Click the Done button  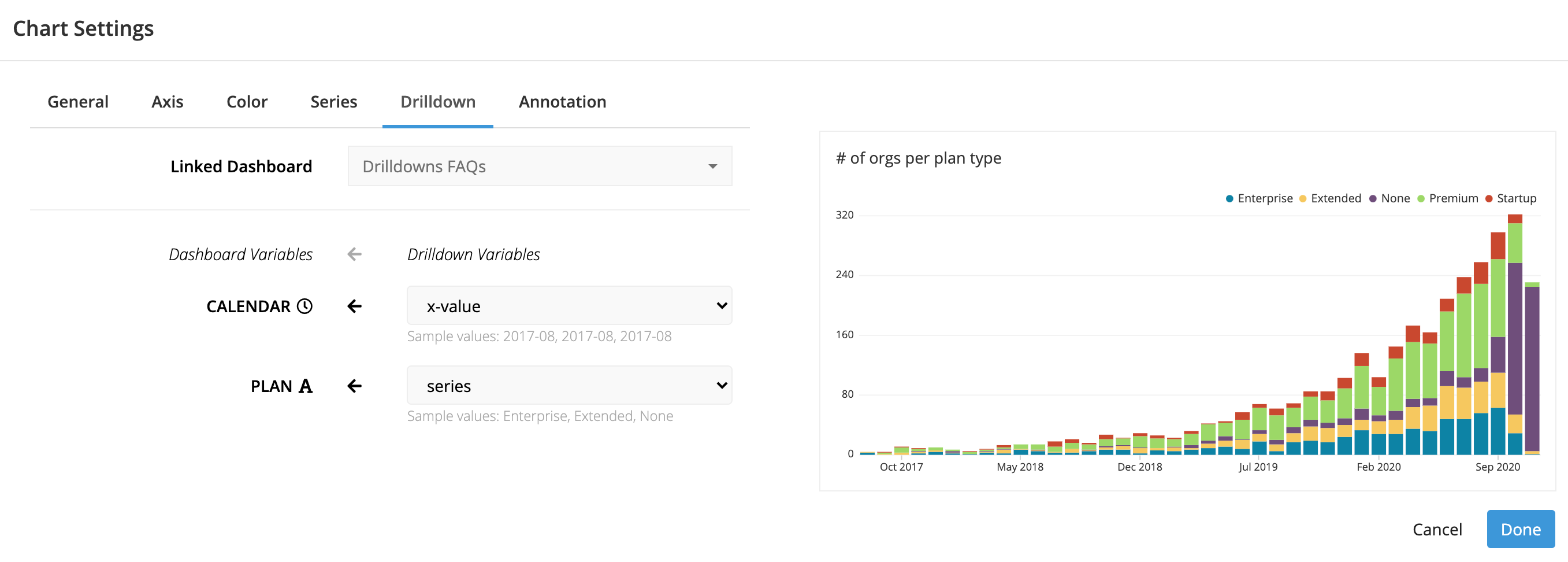coord(1520,529)
